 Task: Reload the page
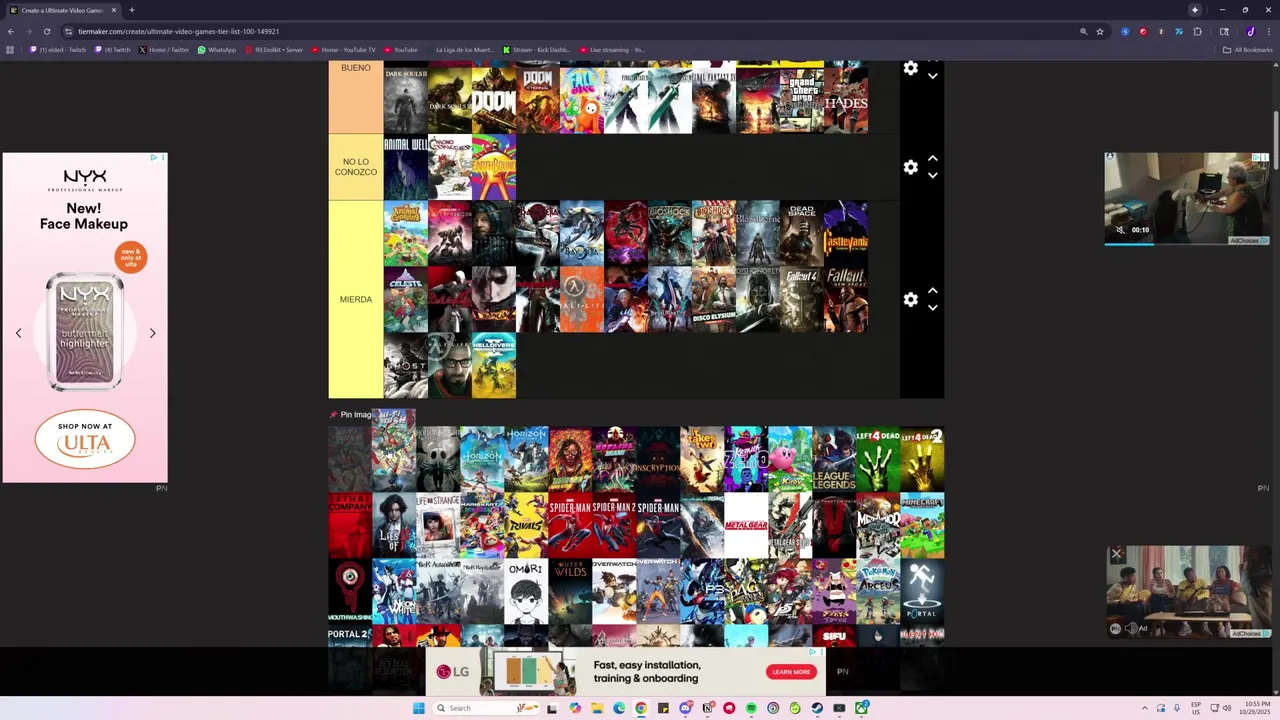46,31
